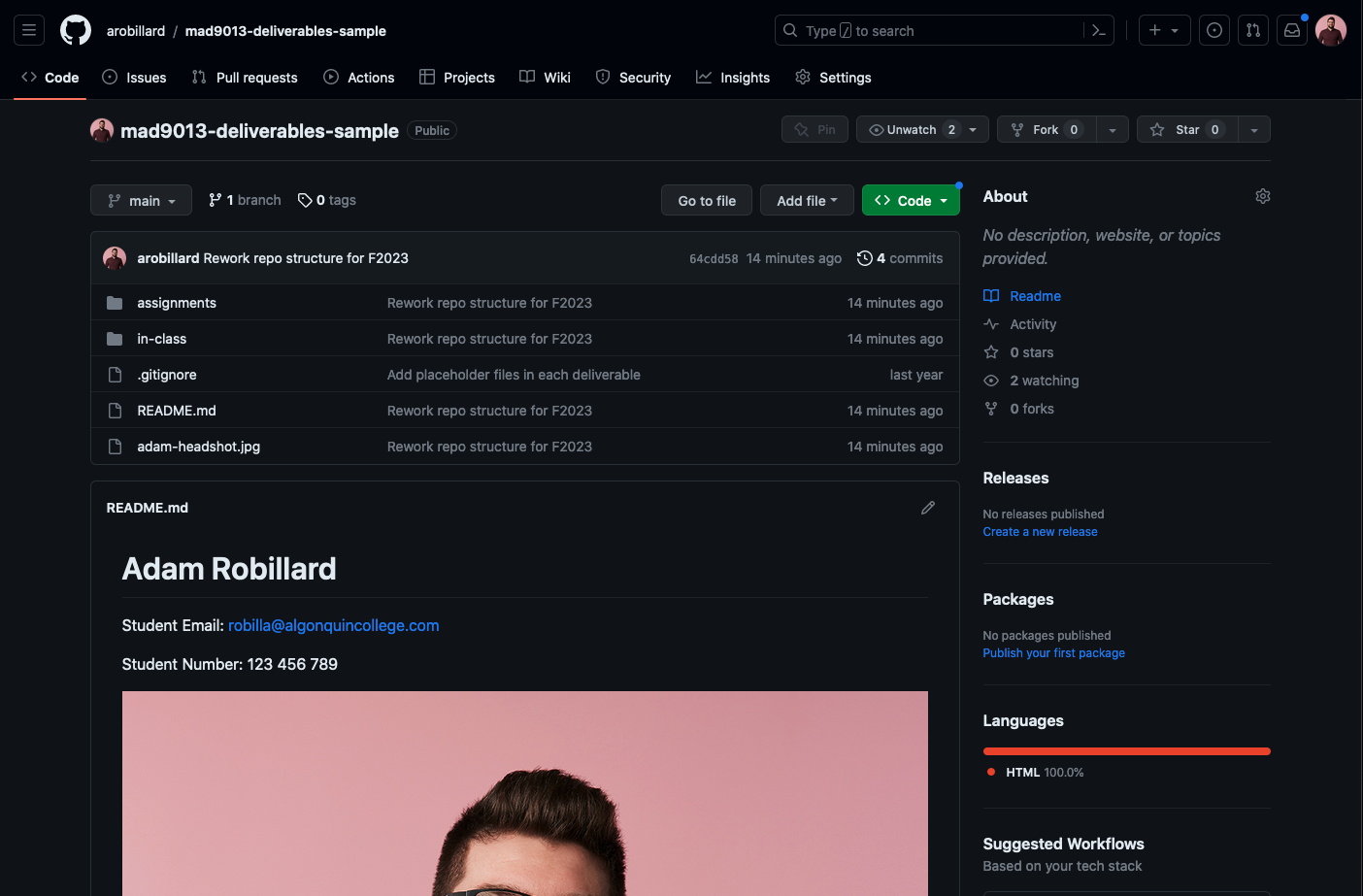Image resolution: width=1363 pixels, height=896 pixels.
Task: Click the repository owner avatar beside title
Action: pos(102,130)
